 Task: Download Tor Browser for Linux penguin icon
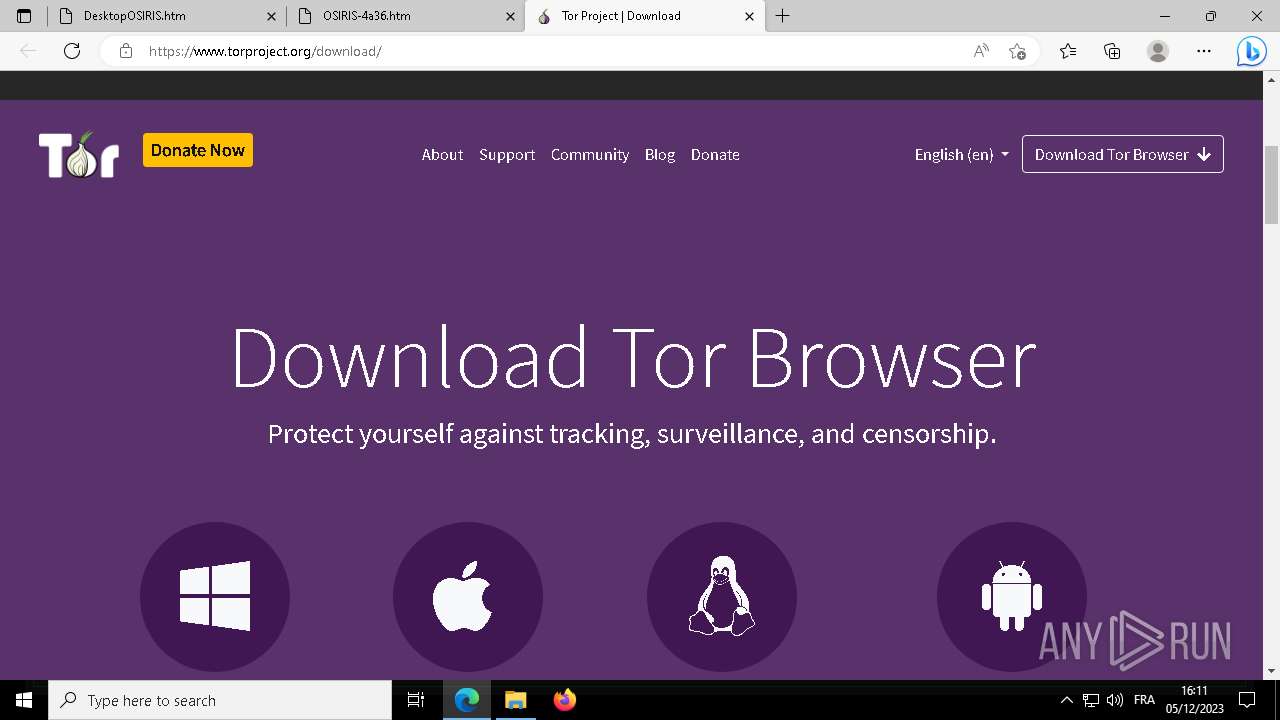point(722,597)
